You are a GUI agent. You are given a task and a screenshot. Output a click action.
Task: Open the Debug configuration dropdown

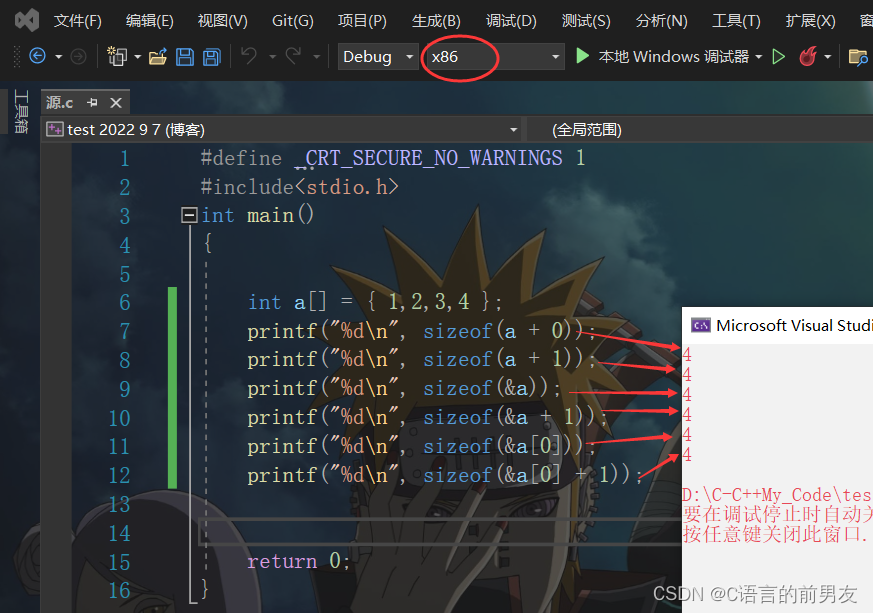pos(378,57)
